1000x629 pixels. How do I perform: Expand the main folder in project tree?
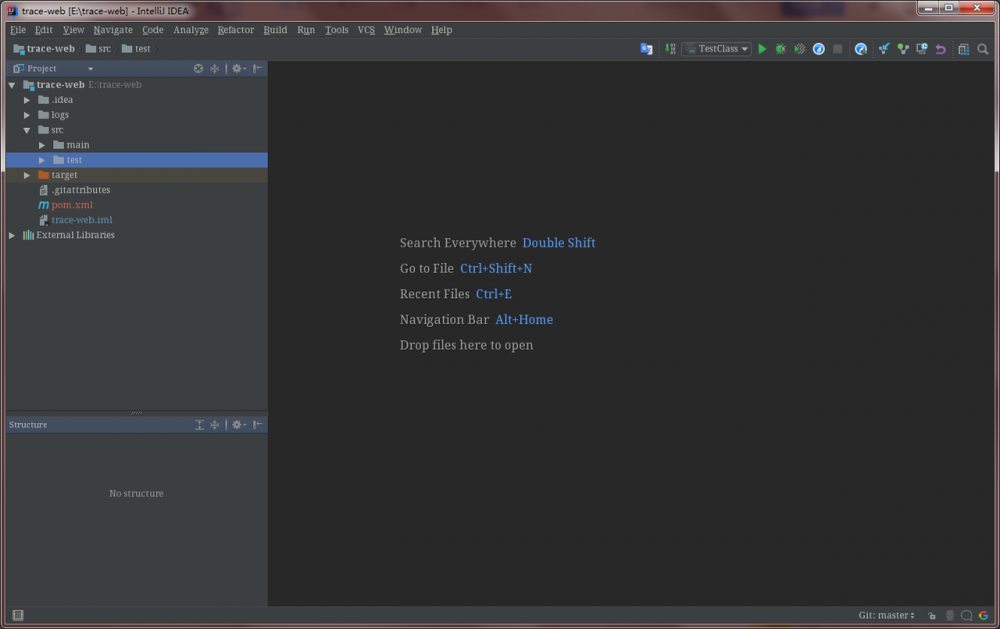42,144
